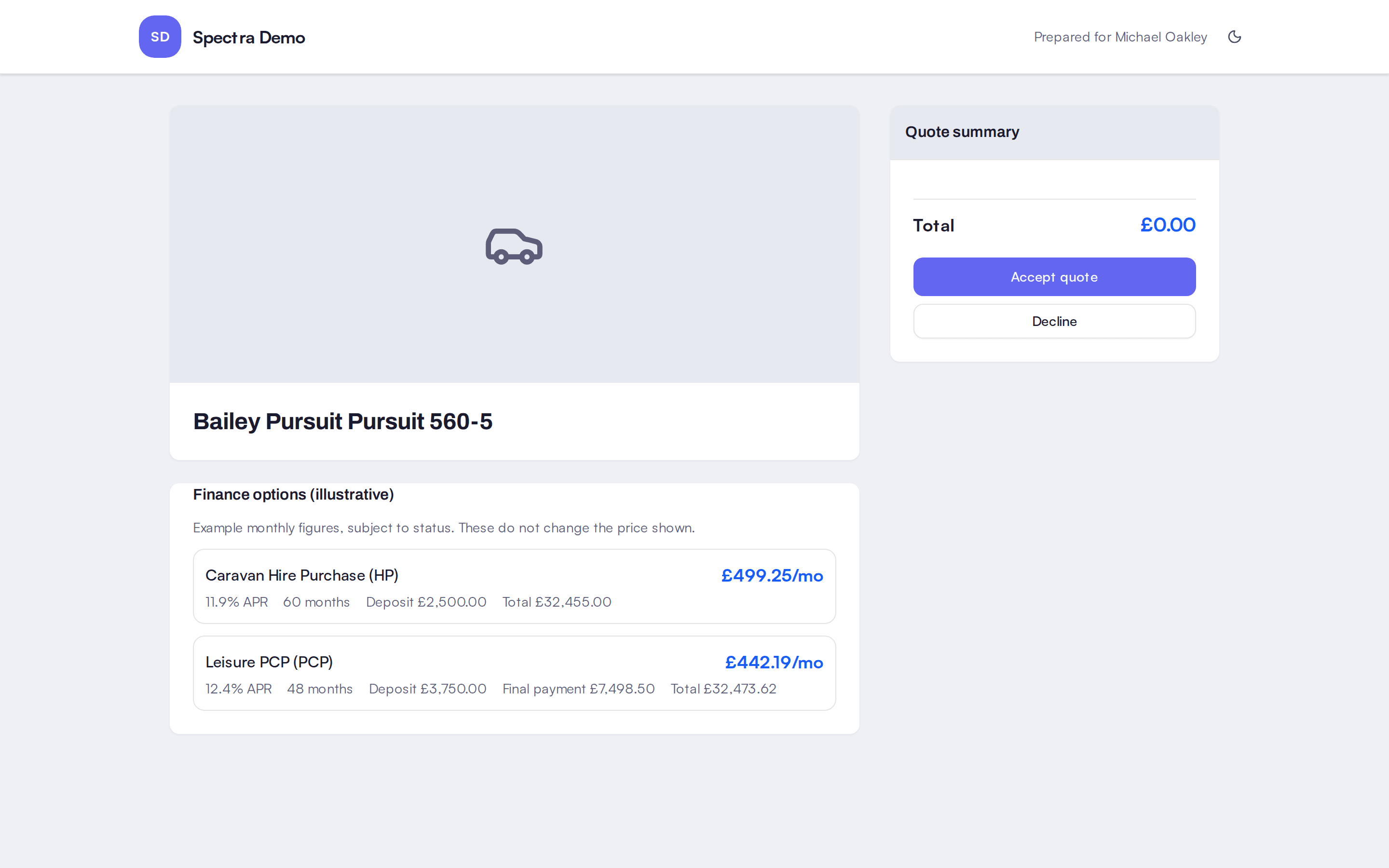The height and width of the screenshot is (868, 1389).
Task: Click the Bailey Pursuit Pursuit 560-5 title
Action: 342,421
